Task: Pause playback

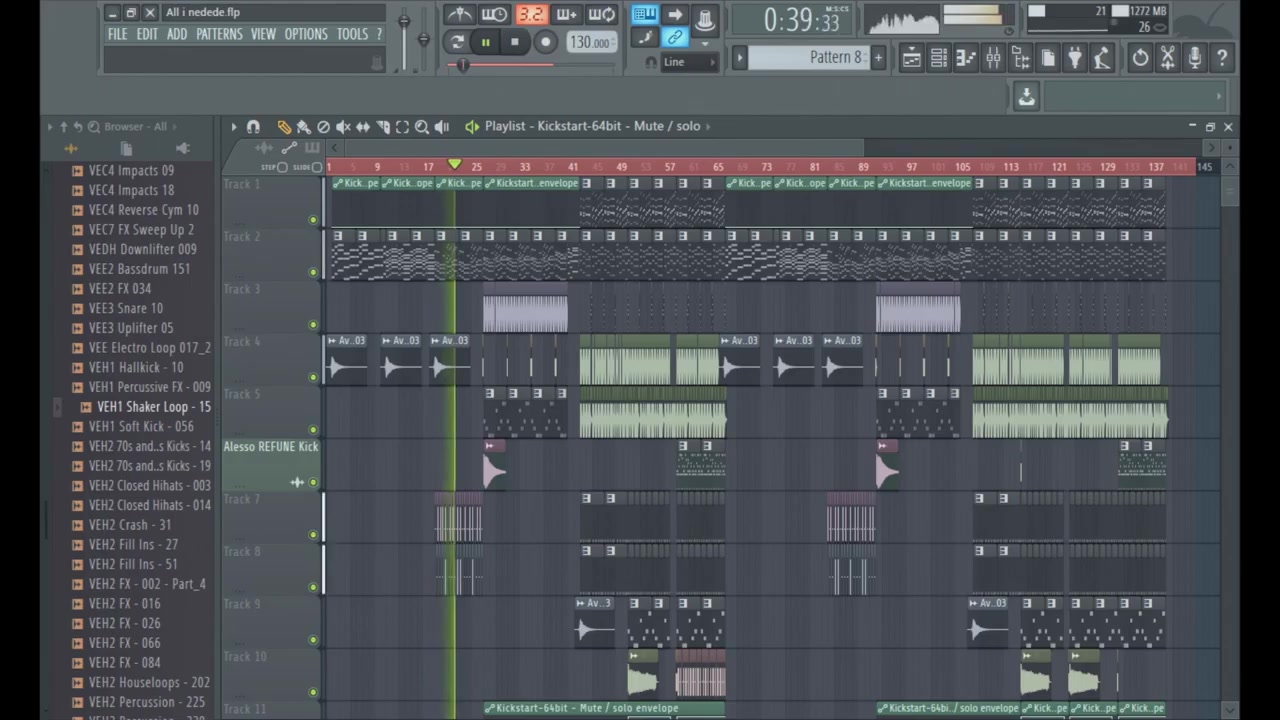Action: (x=485, y=42)
